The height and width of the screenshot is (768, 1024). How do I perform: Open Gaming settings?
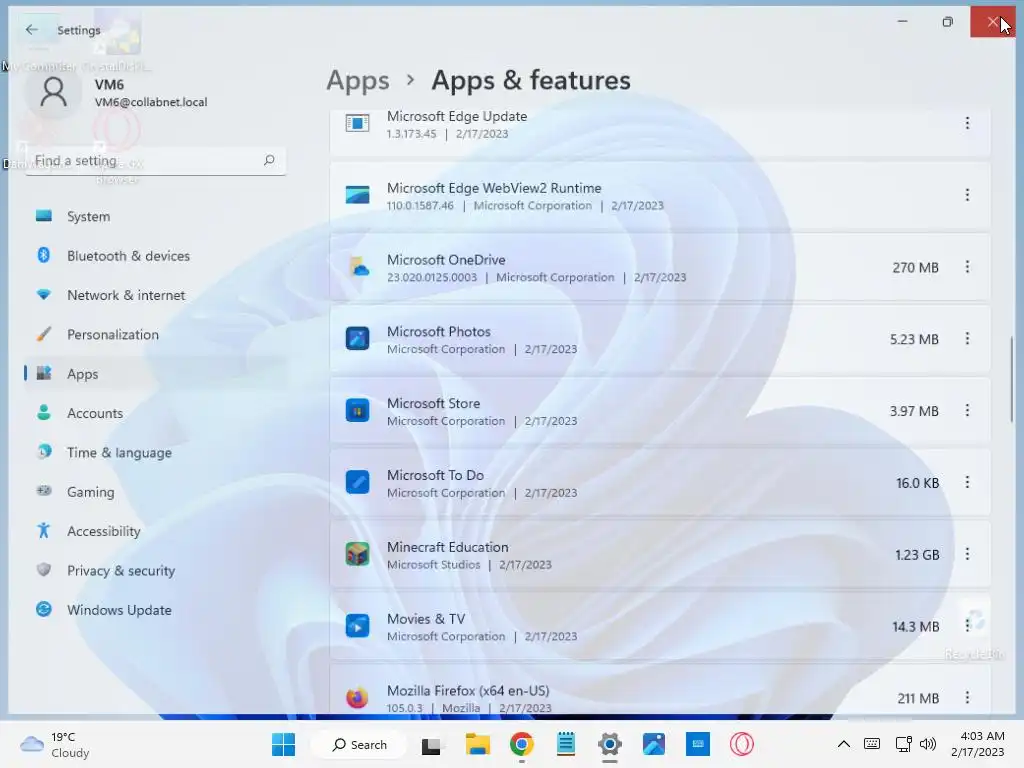[x=155, y=492]
